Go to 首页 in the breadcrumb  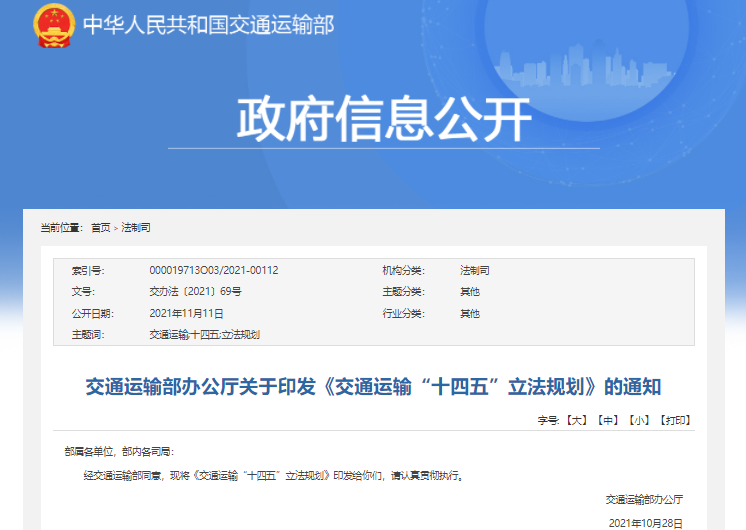(101, 228)
